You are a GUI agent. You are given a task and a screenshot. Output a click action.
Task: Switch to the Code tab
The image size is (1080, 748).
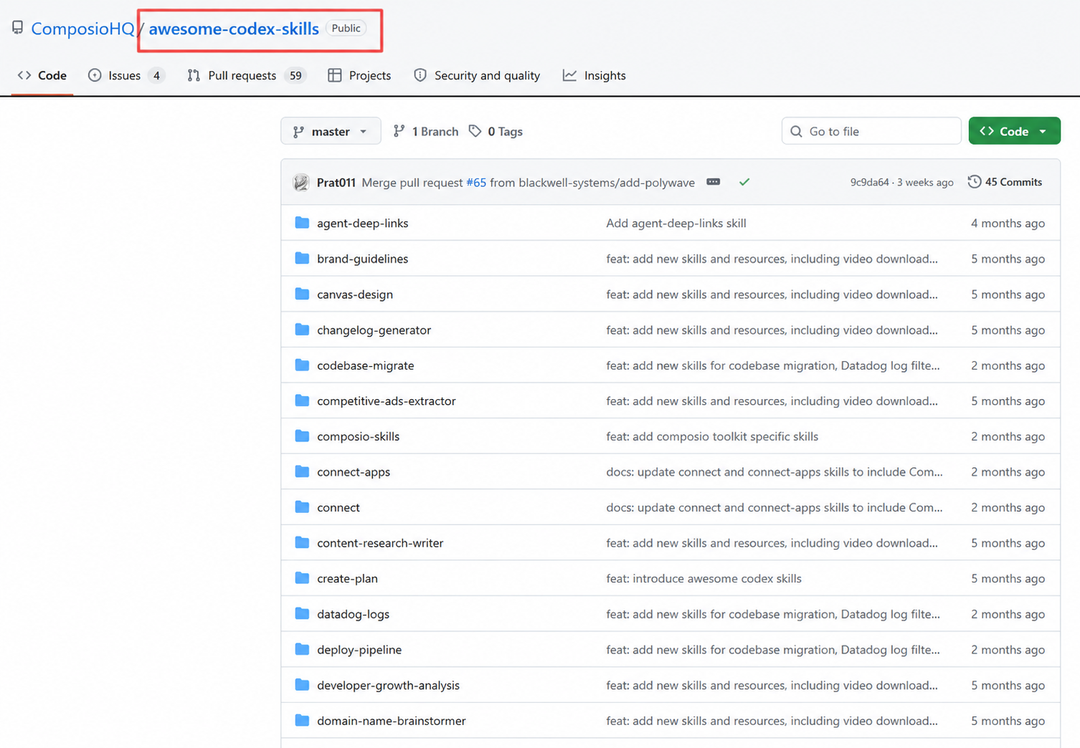[42, 76]
